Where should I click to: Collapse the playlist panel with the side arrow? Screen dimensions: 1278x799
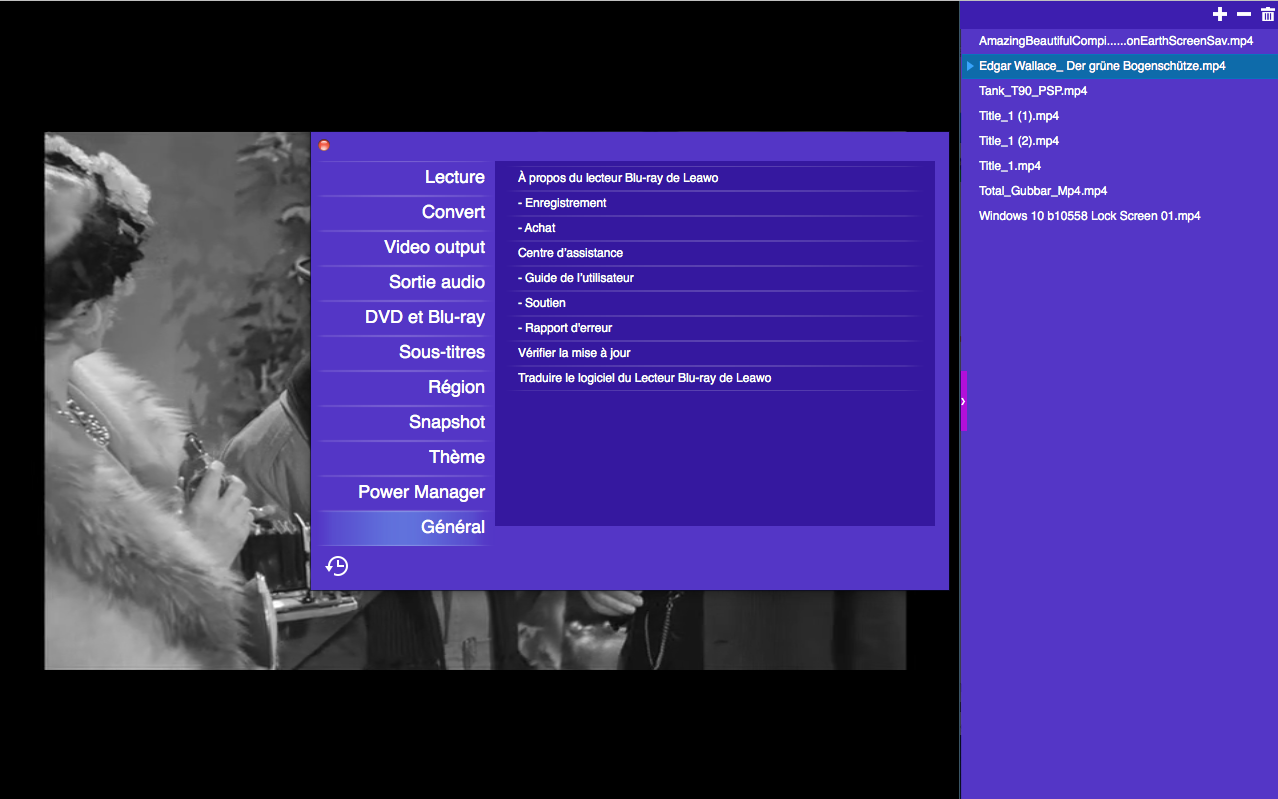coord(963,400)
